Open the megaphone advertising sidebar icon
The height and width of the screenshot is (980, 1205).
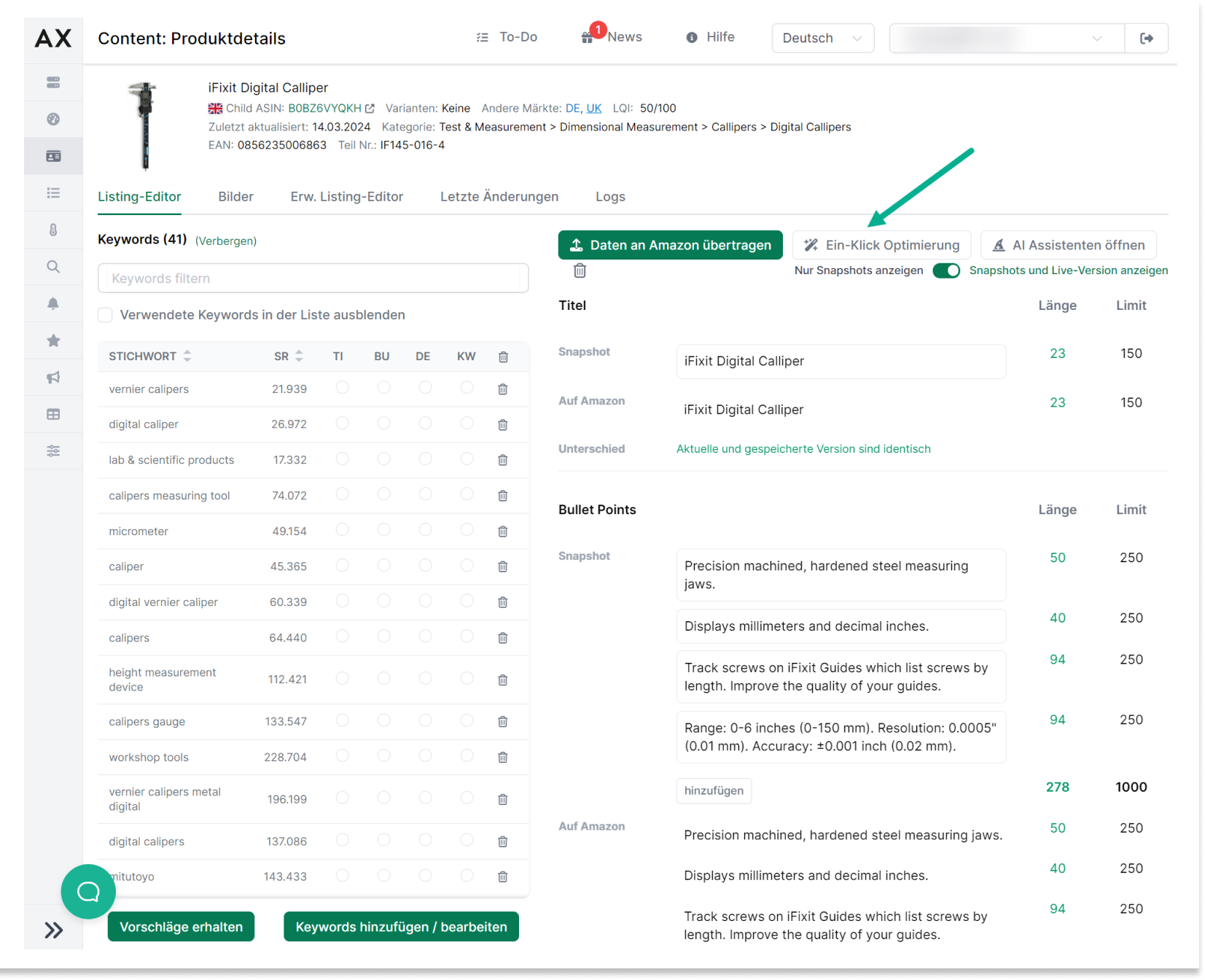click(53, 377)
